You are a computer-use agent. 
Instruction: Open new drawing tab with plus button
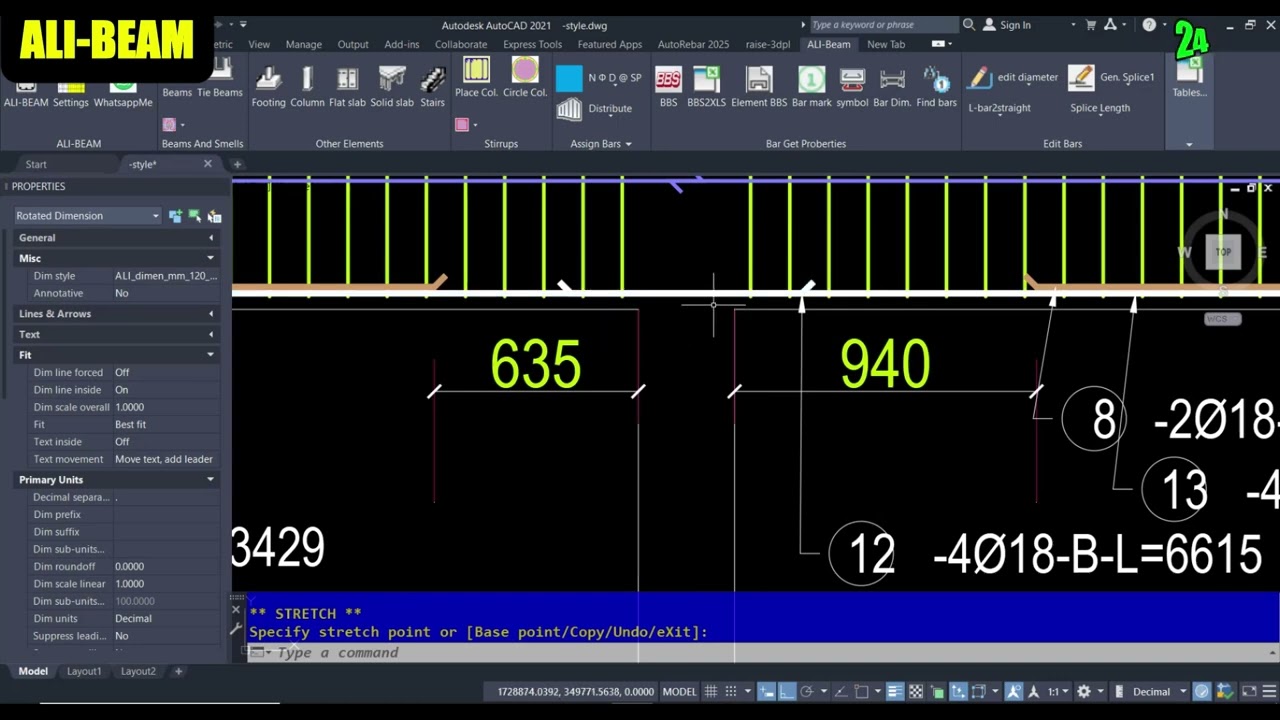(x=237, y=164)
